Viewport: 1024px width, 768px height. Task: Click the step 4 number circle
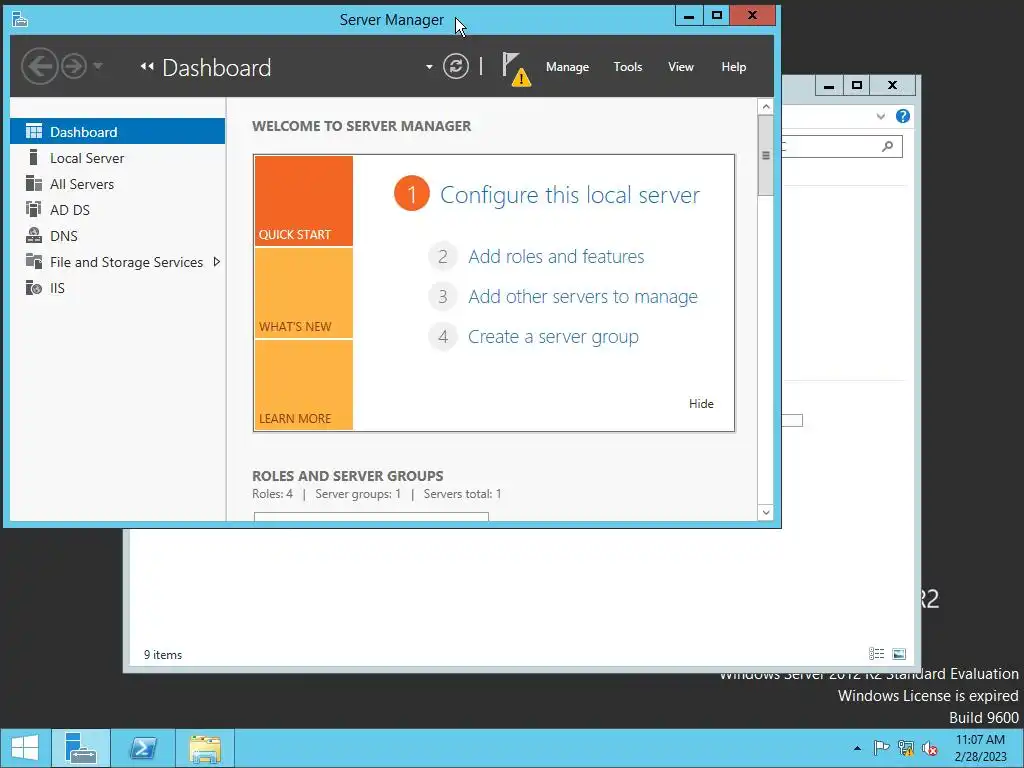coord(443,337)
